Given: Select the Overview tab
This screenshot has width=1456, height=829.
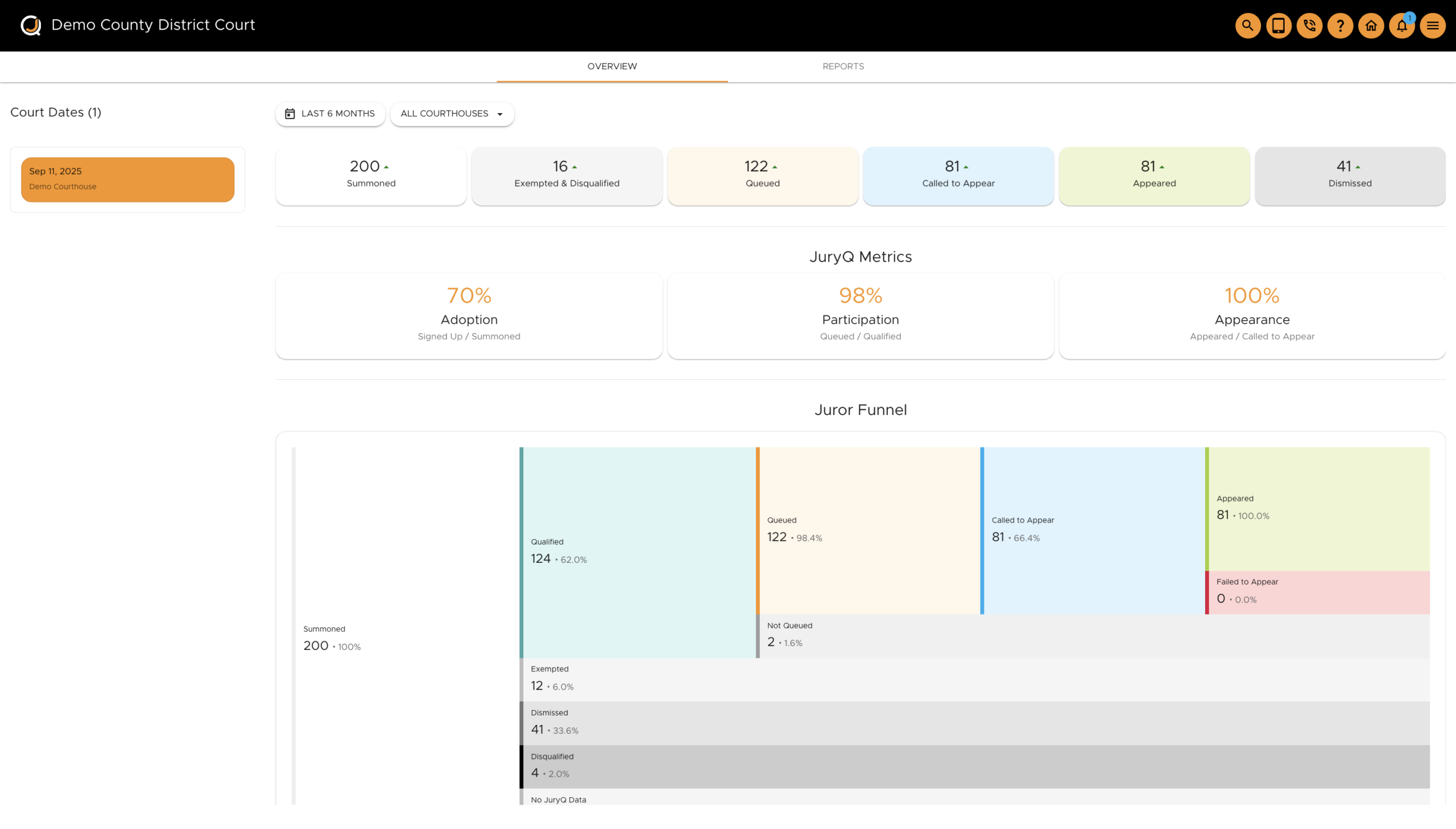Looking at the screenshot, I should (x=611, y=67).
